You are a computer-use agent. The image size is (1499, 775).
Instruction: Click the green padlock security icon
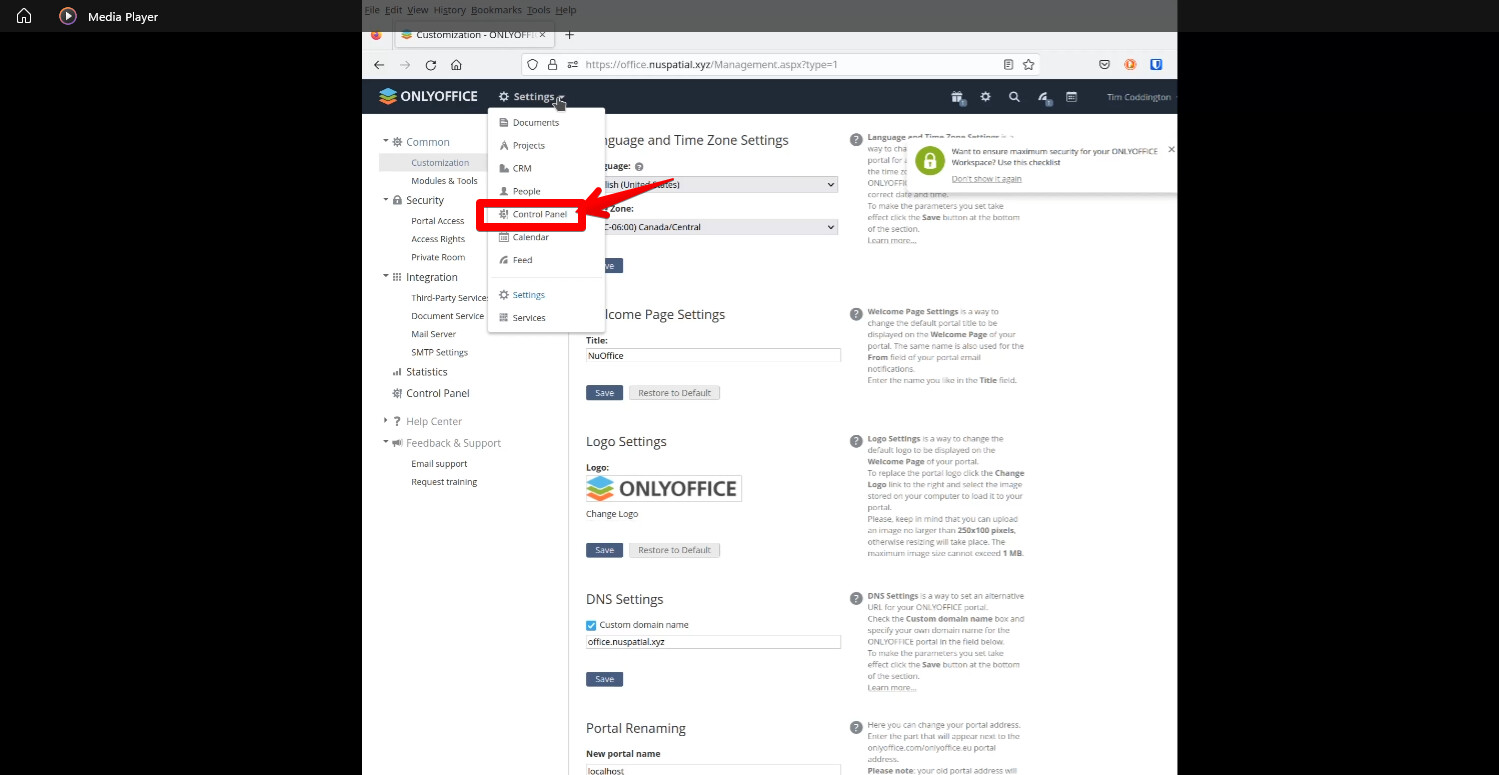[x=930, y=160]
